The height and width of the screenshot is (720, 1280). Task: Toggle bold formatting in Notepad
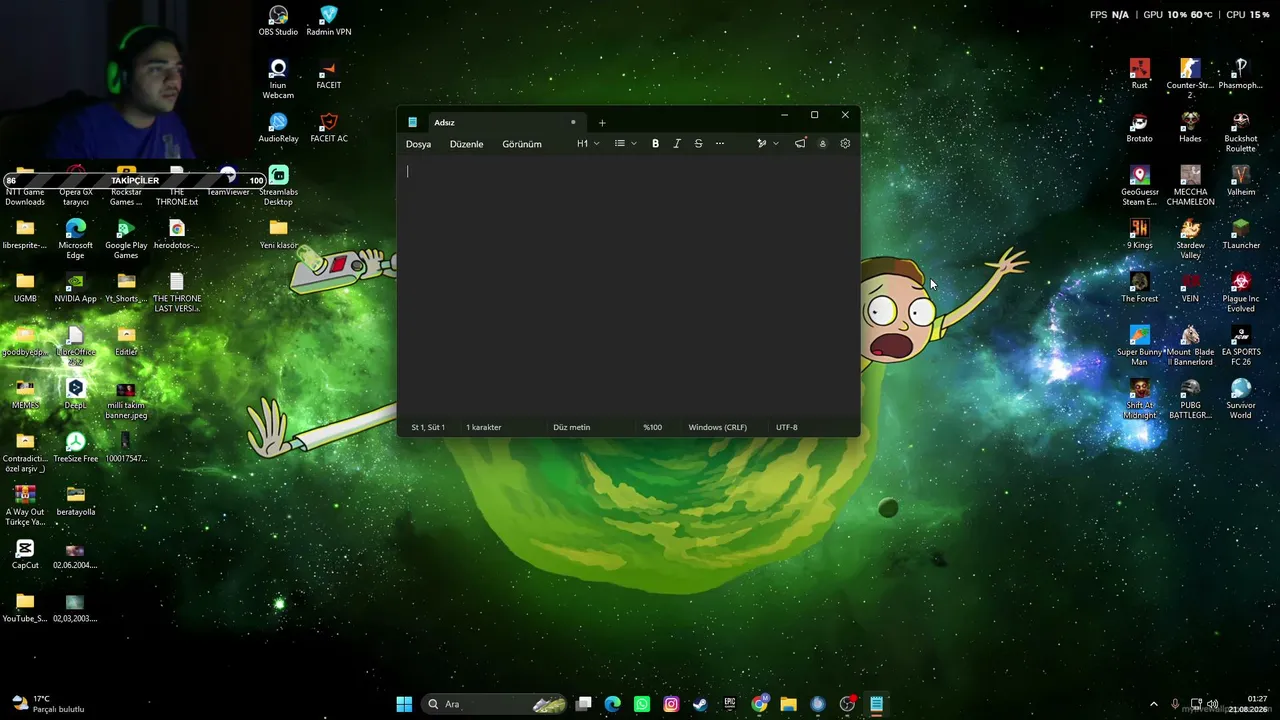[655, 144]
